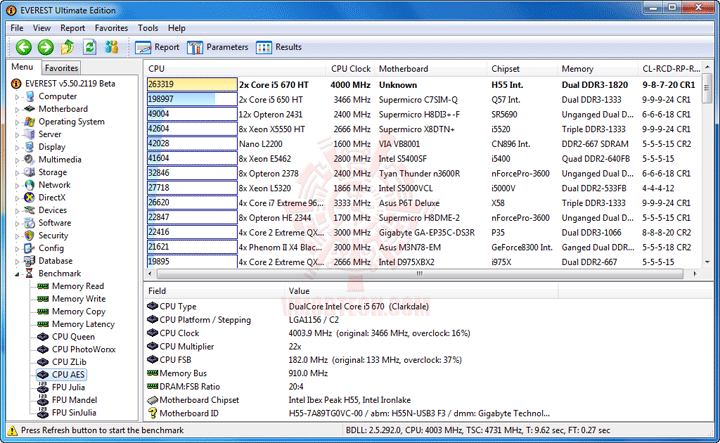Open the Tools menu

[x=148, y=28]
